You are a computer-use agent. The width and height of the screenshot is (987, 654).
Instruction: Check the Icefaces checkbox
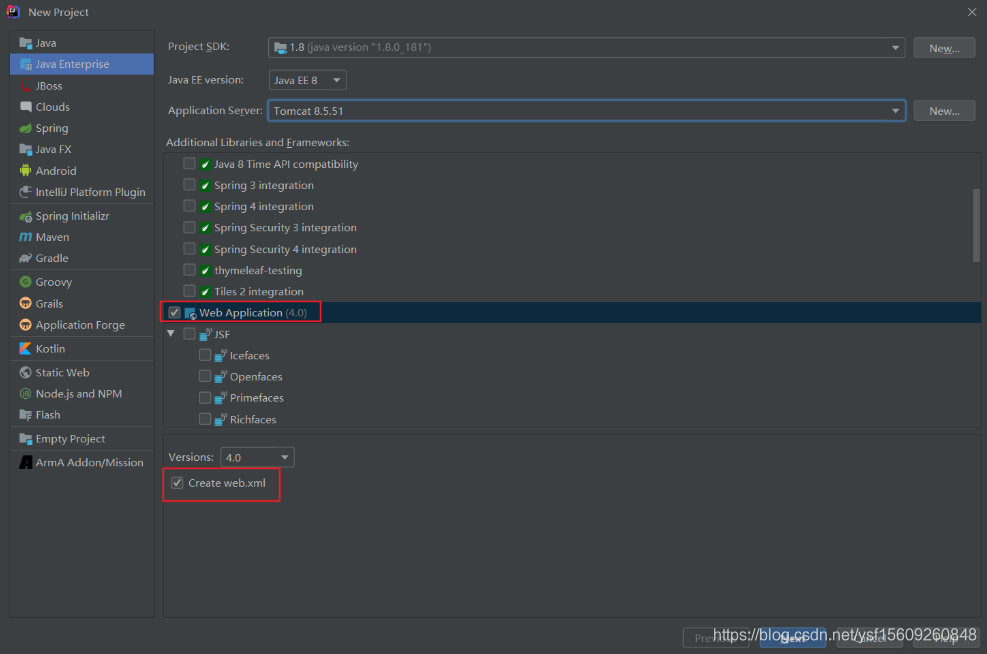coord(205,356)
